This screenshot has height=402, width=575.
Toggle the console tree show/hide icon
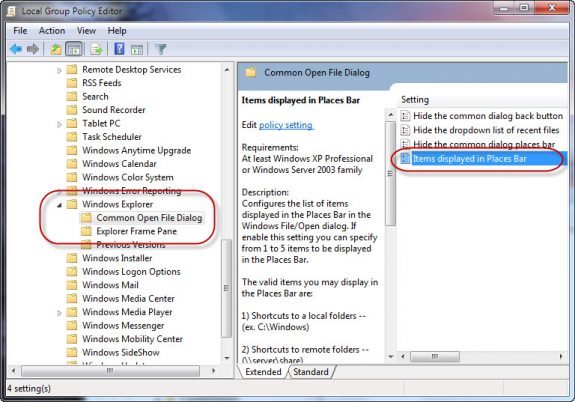(74, 49)
